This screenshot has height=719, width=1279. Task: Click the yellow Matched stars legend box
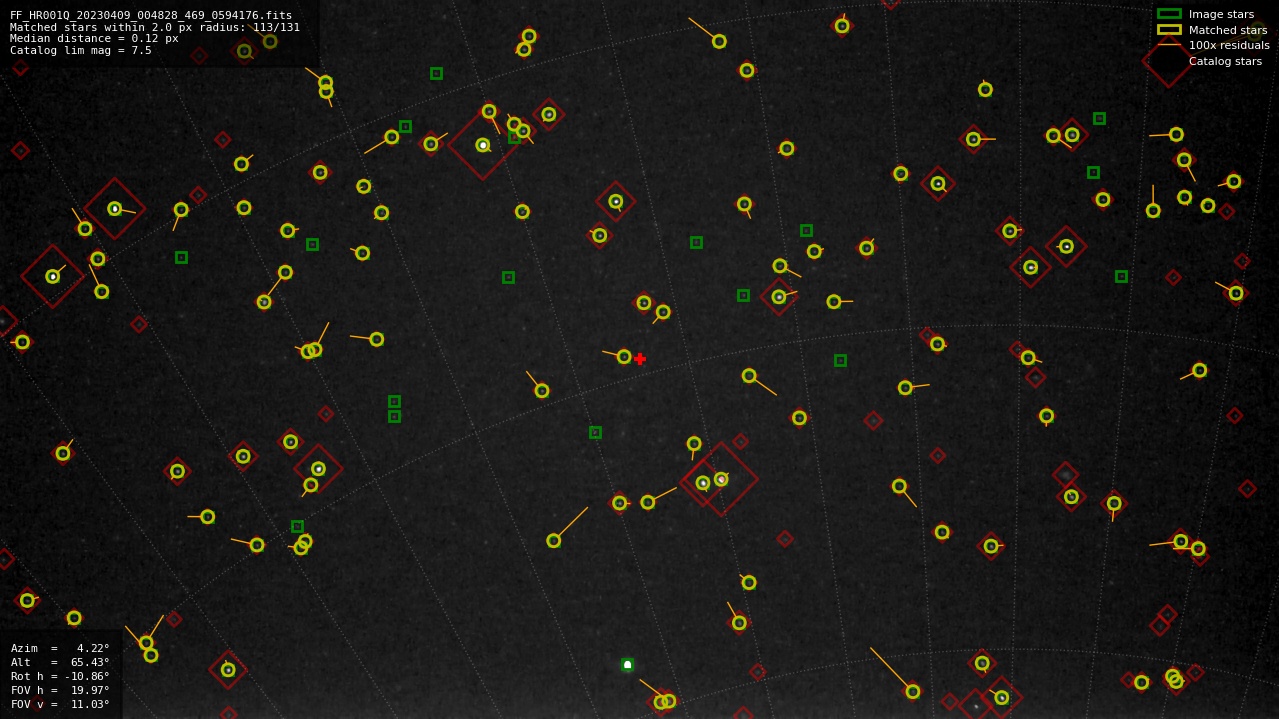click(1169, 30)
